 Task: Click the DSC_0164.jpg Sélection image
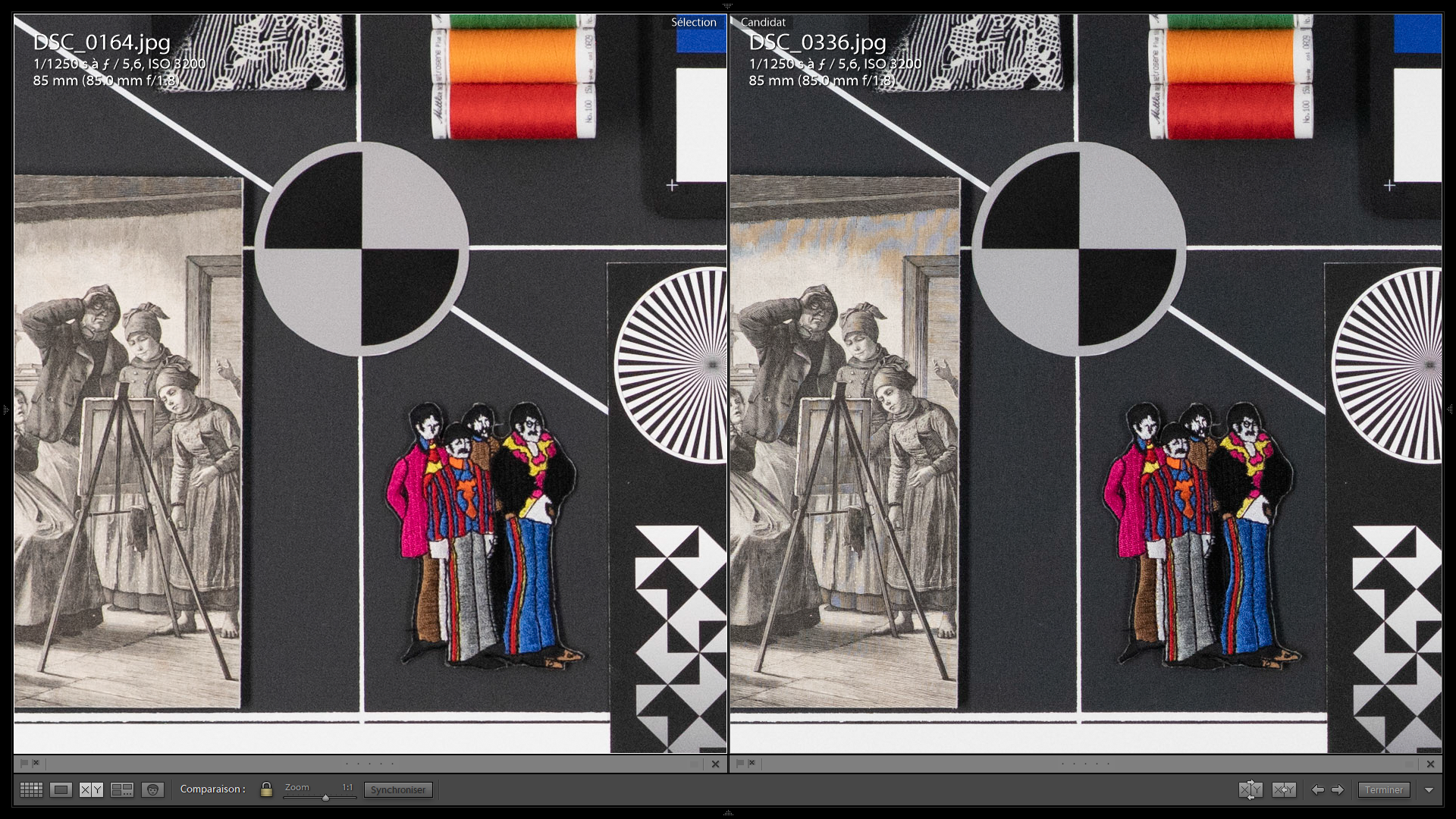coord(370,384)
